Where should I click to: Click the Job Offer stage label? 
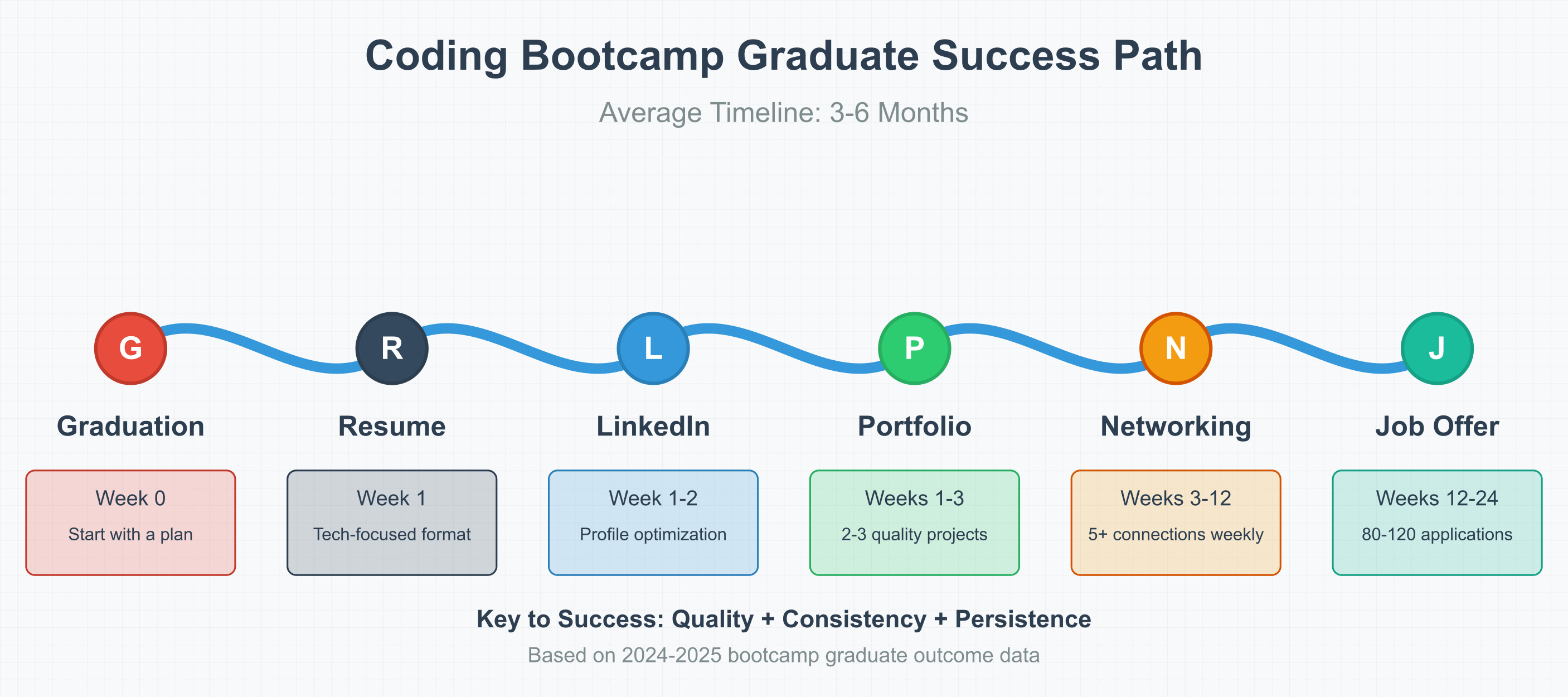(x=1436, y=426)
